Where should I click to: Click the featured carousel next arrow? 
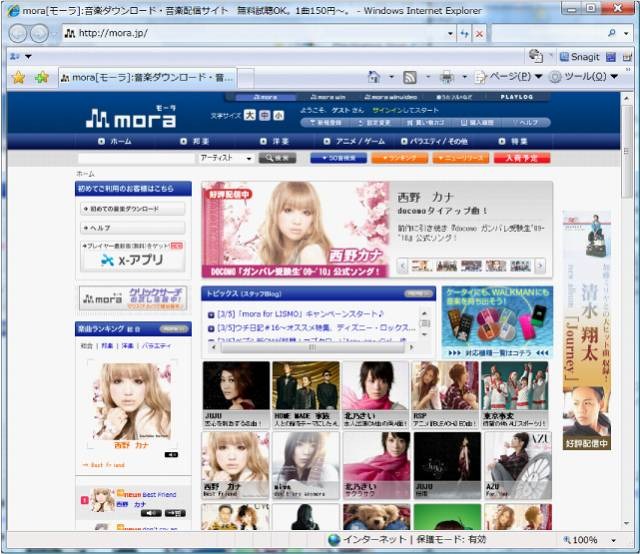pos(540,266)
